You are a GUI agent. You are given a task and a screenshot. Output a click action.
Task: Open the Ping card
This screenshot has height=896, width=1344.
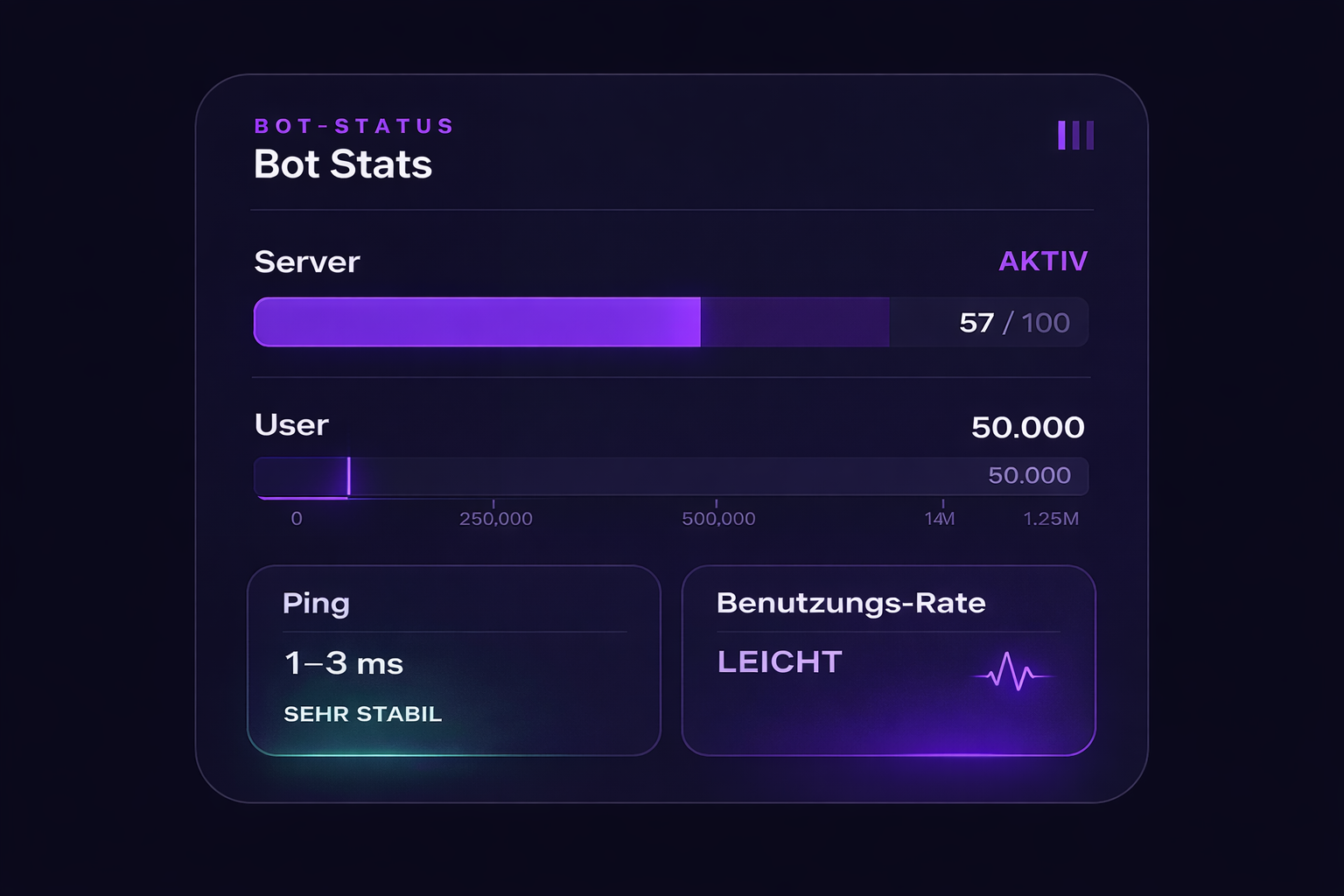[x=453, y=660]
